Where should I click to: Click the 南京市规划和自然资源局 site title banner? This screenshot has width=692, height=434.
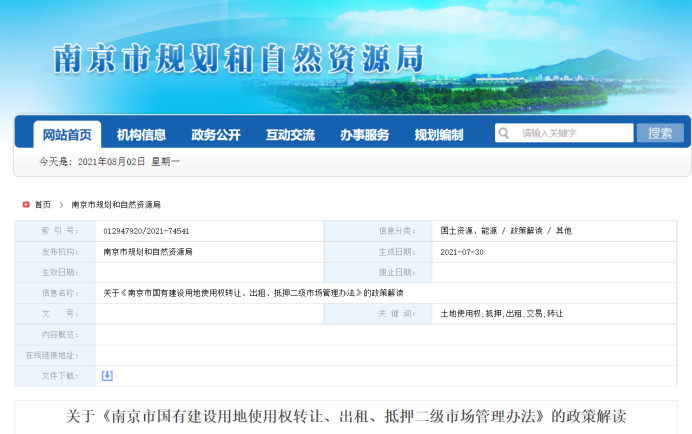click(x=238, y=58)
